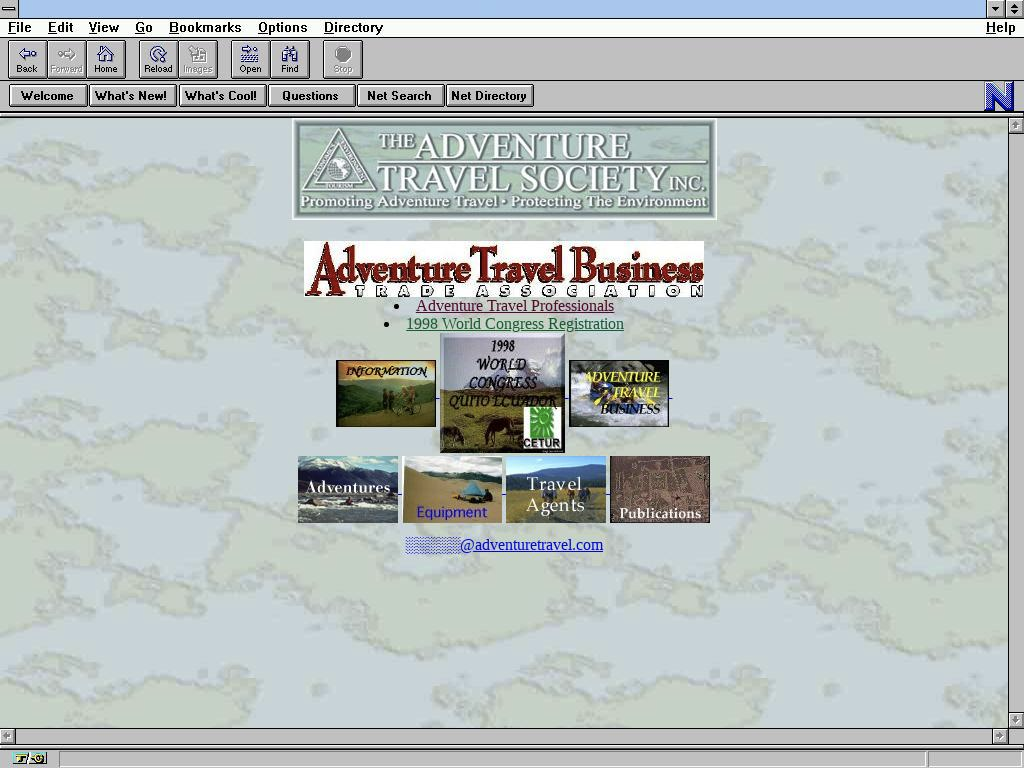Click the vertical scrollbar down arrow
The width and height of the screenshot is (1024, 768).
coord(1016,719)
